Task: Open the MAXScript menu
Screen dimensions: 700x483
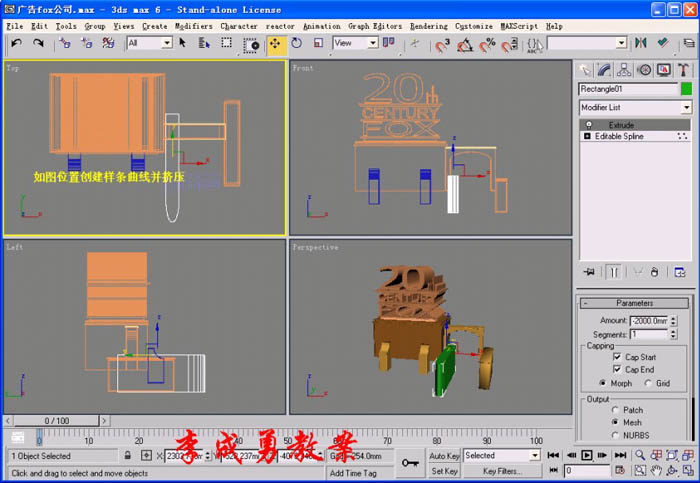Action: pyautogui.click(x=519, y=26)
